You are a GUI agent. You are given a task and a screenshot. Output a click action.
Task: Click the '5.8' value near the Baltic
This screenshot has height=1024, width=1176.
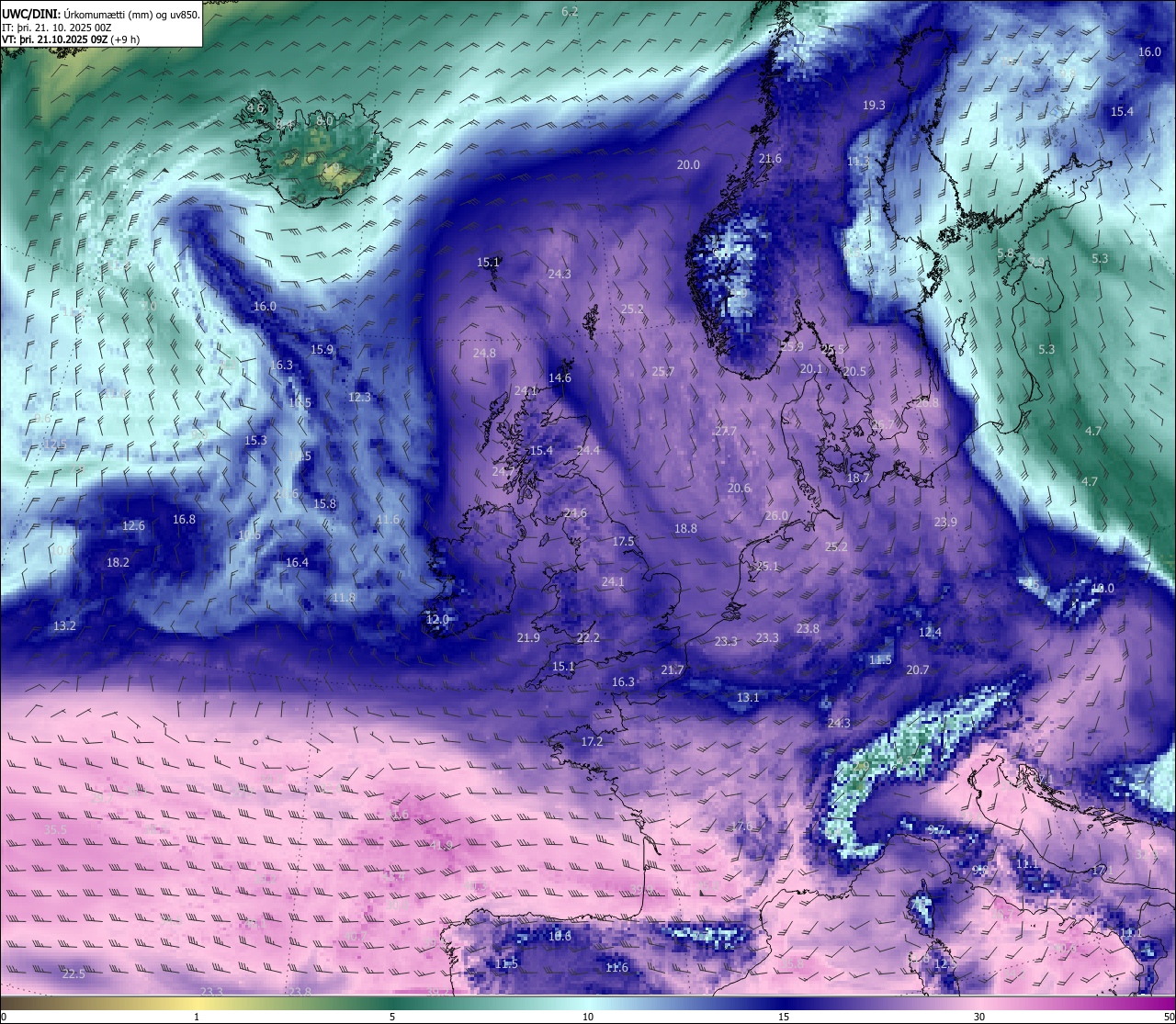[x=1006, y=253]
